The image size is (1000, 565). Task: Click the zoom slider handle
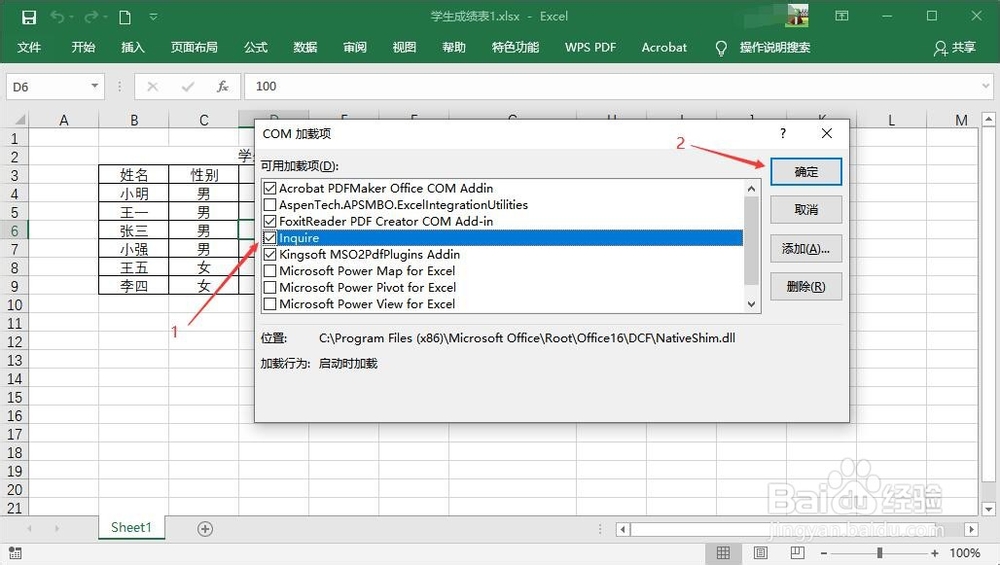pyautogui.click(x=879, y=553)
